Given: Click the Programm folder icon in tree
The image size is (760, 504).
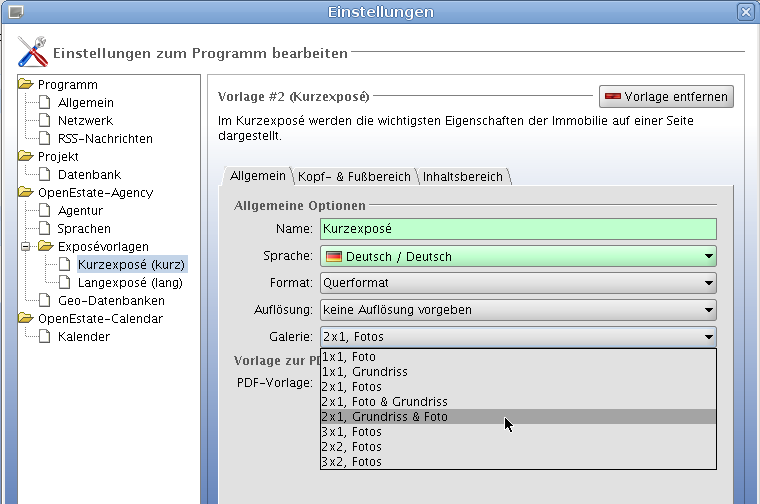Looking at the screenshot, I should [26, 85].
